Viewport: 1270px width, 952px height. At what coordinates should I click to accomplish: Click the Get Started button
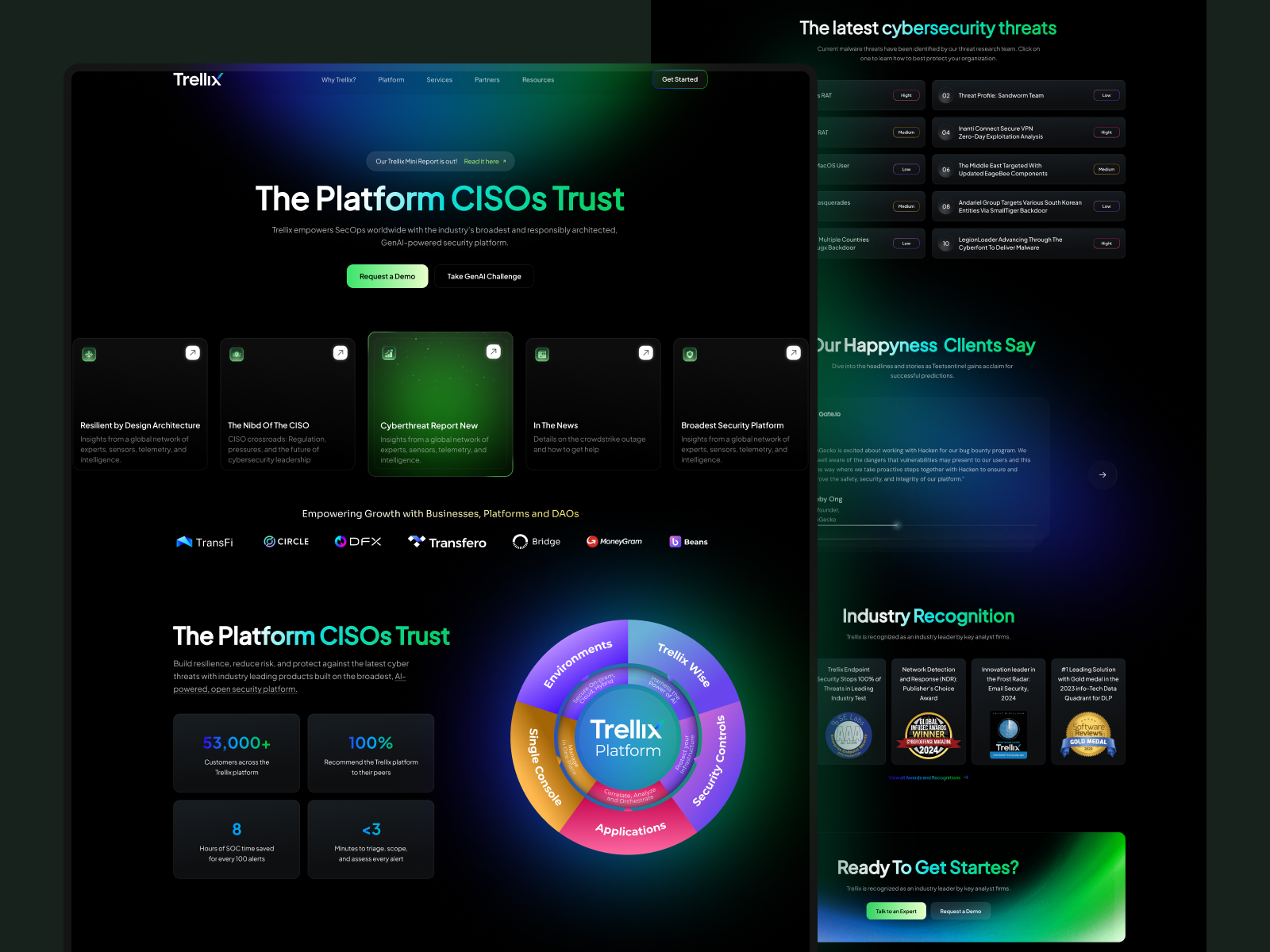(x=679, y=79)
